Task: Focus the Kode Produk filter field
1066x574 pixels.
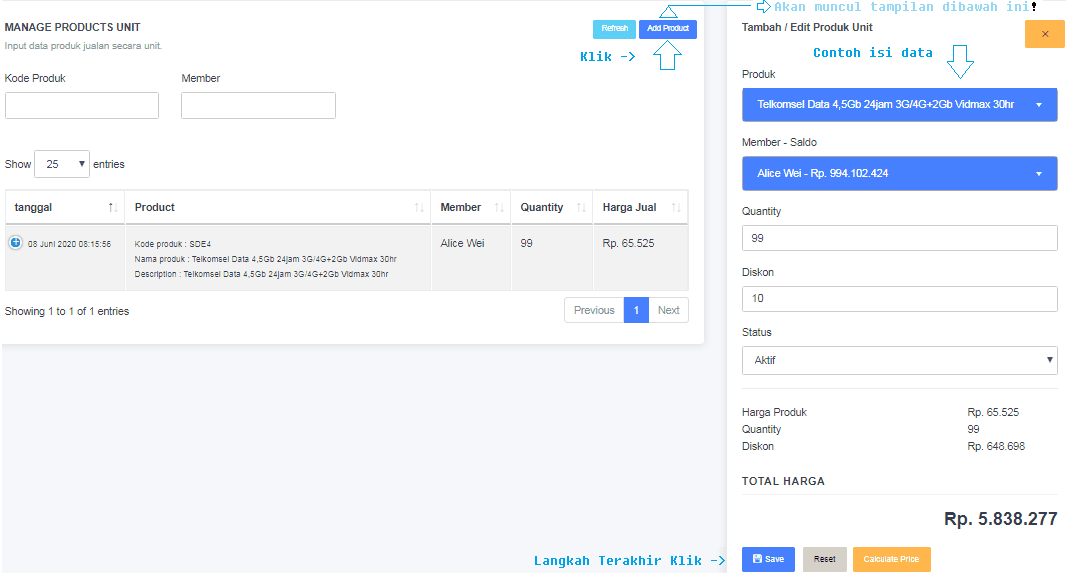Action: pyautogui.click(x=82, y=106)
